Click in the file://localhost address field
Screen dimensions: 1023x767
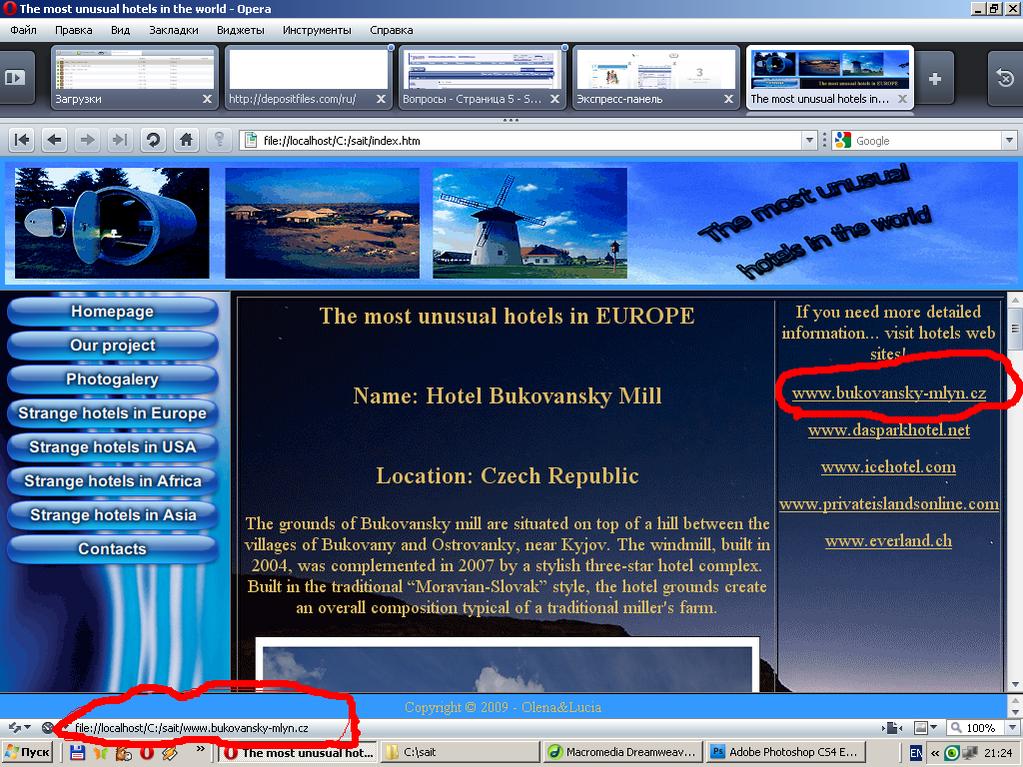(530, 141)
